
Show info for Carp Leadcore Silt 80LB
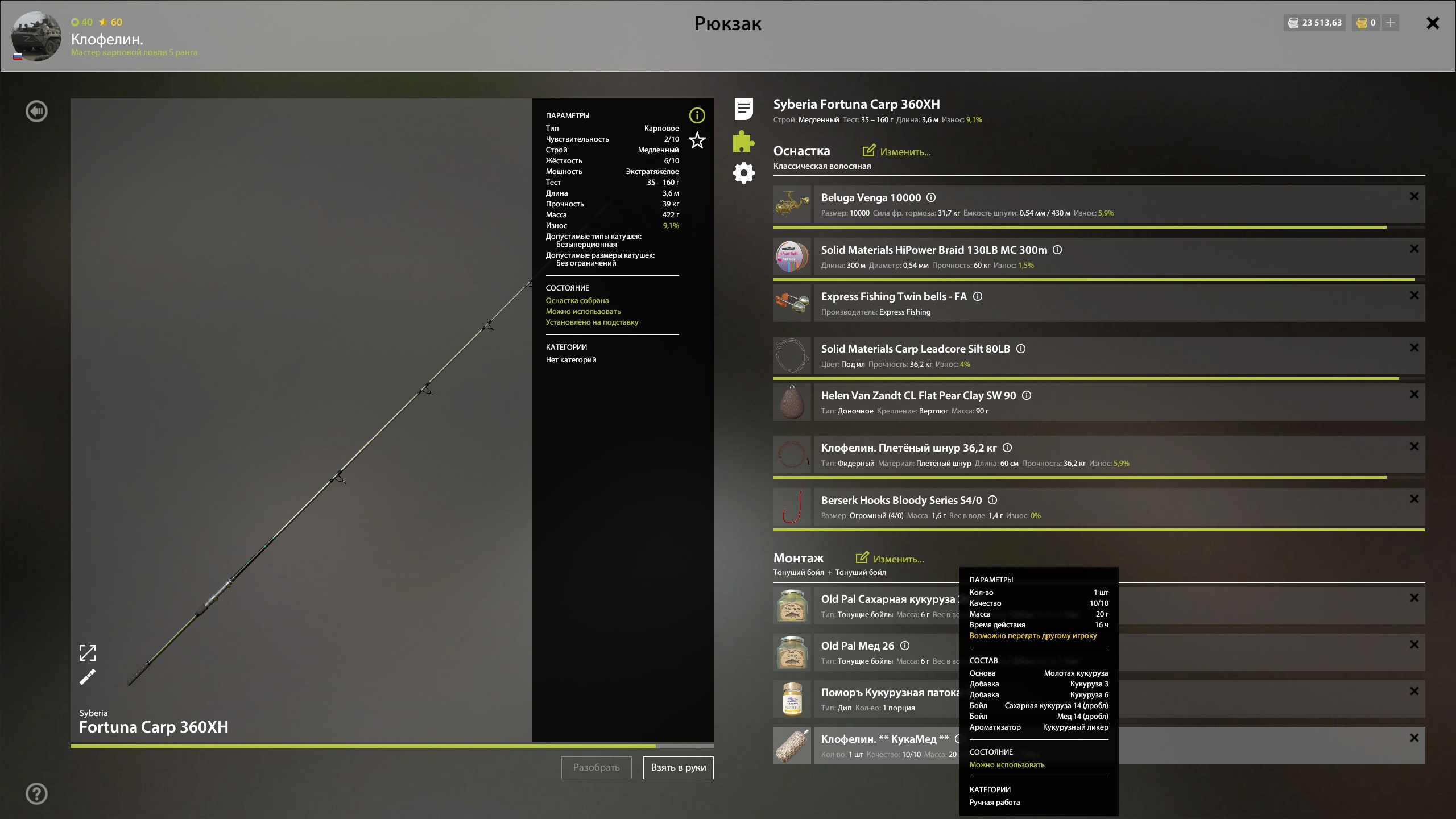1021,349
